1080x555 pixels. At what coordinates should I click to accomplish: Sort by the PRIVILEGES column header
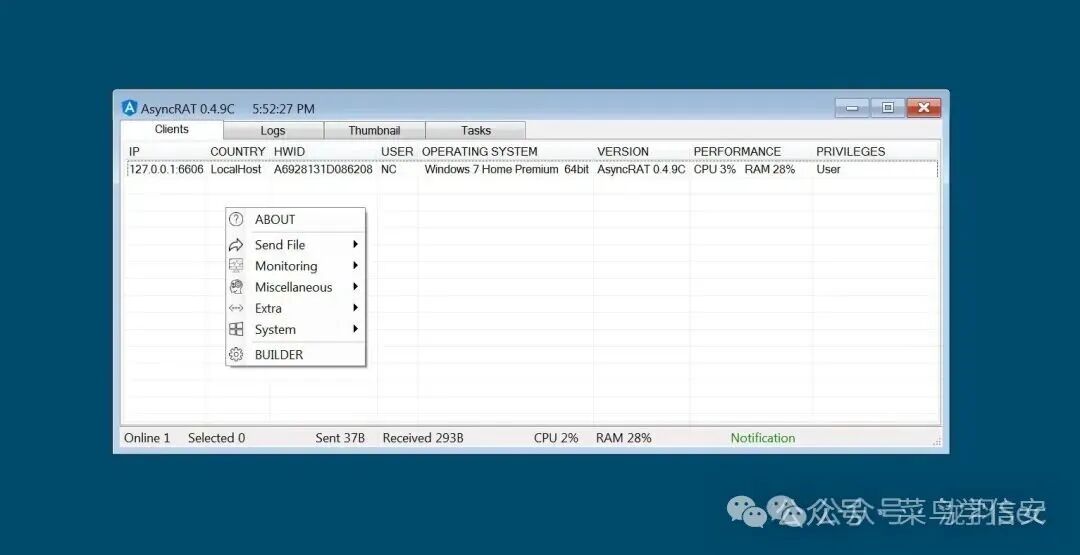point(851,151)
